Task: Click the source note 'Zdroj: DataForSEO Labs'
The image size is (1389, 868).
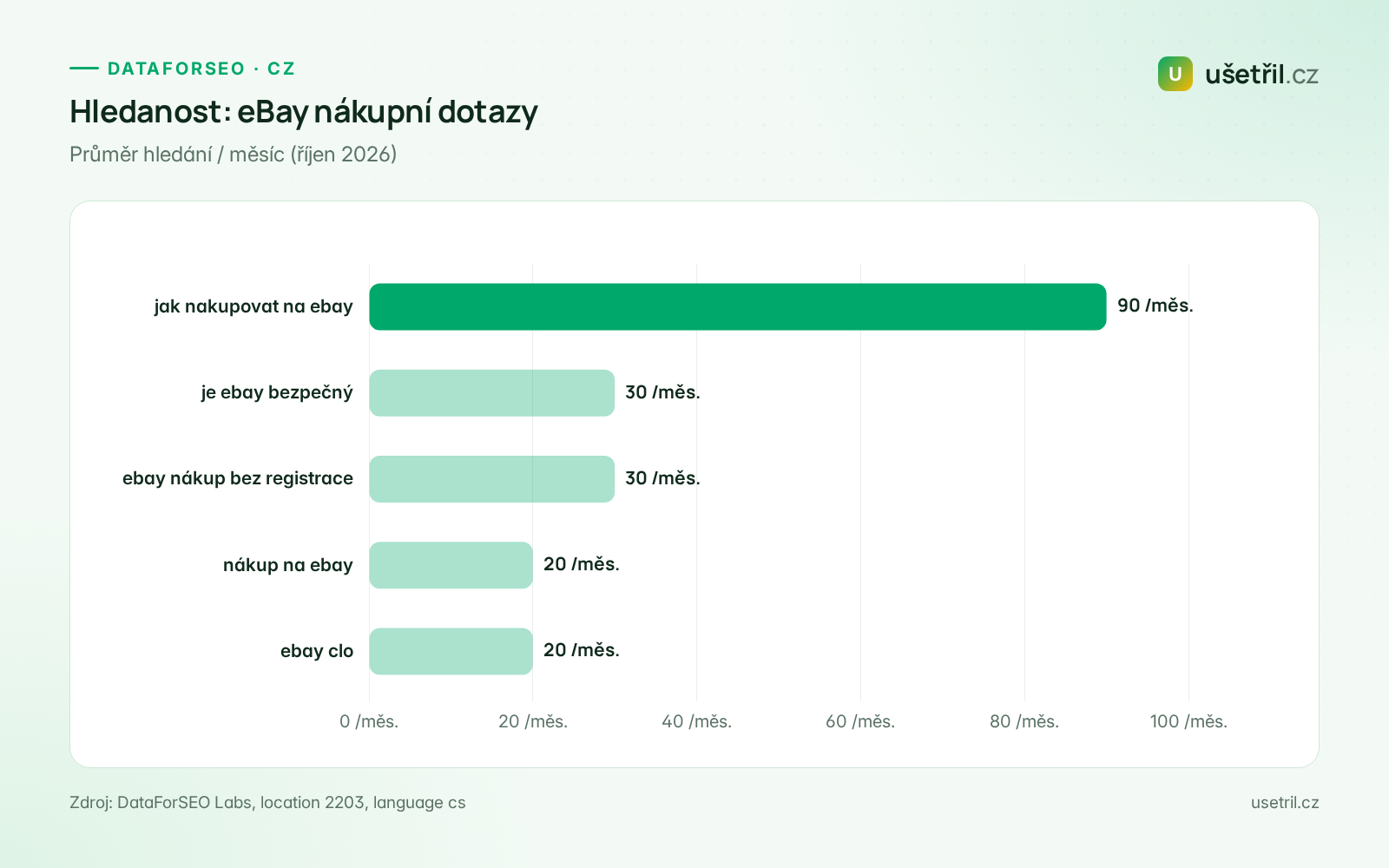Action: coord(161,803)
